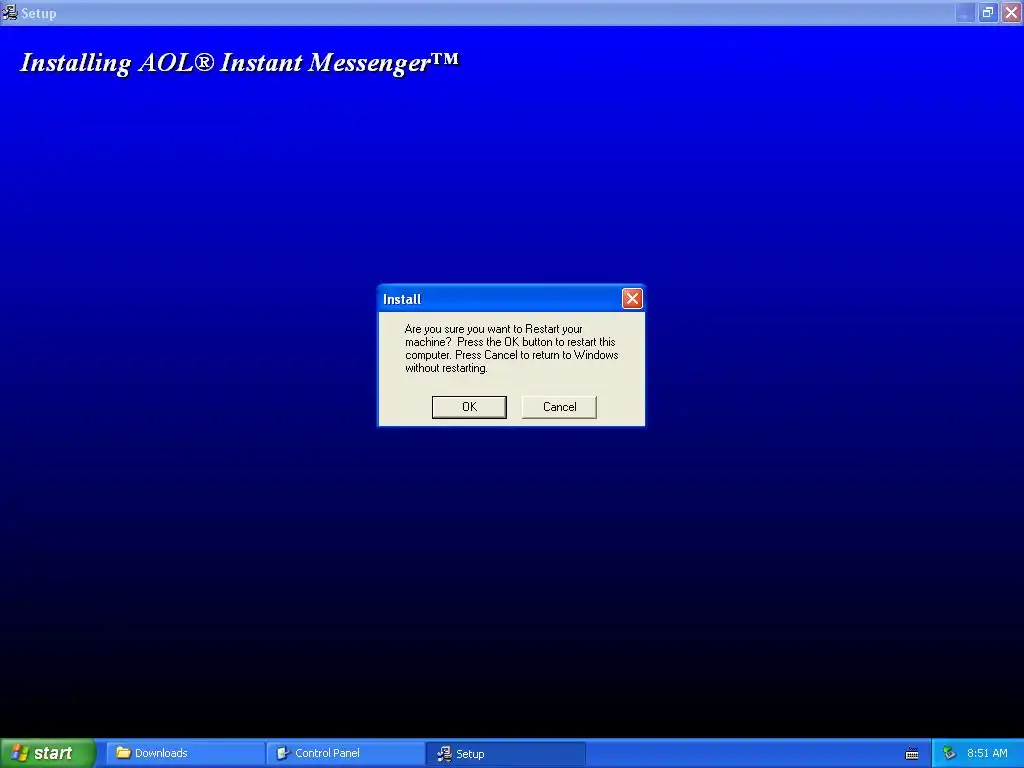Click the tray icon beside the clock
This screenshot has height=768, width=1024.
click(949, 753)
